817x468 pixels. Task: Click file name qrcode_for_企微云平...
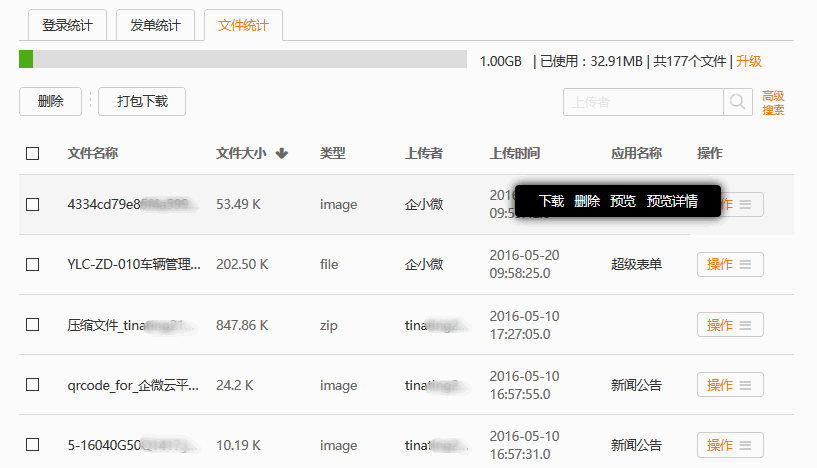133,385
